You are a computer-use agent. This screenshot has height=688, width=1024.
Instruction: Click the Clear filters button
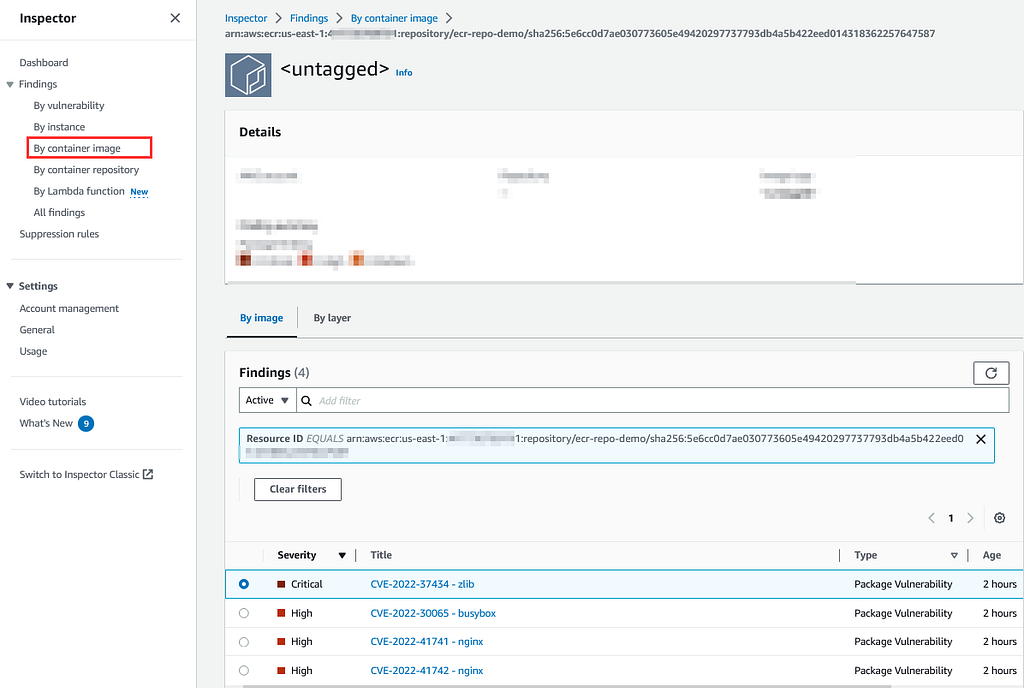point(298,489)
